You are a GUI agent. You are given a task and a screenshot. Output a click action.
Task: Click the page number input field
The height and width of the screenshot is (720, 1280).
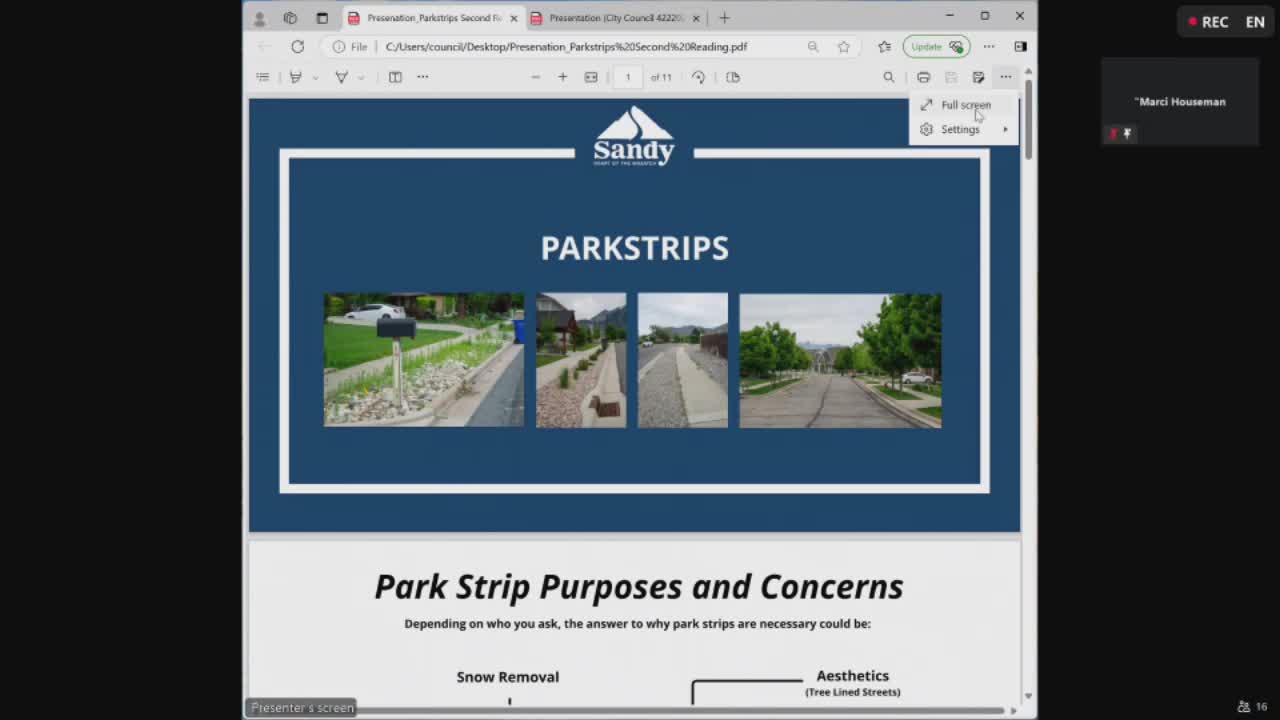click(x=628, y=77)
